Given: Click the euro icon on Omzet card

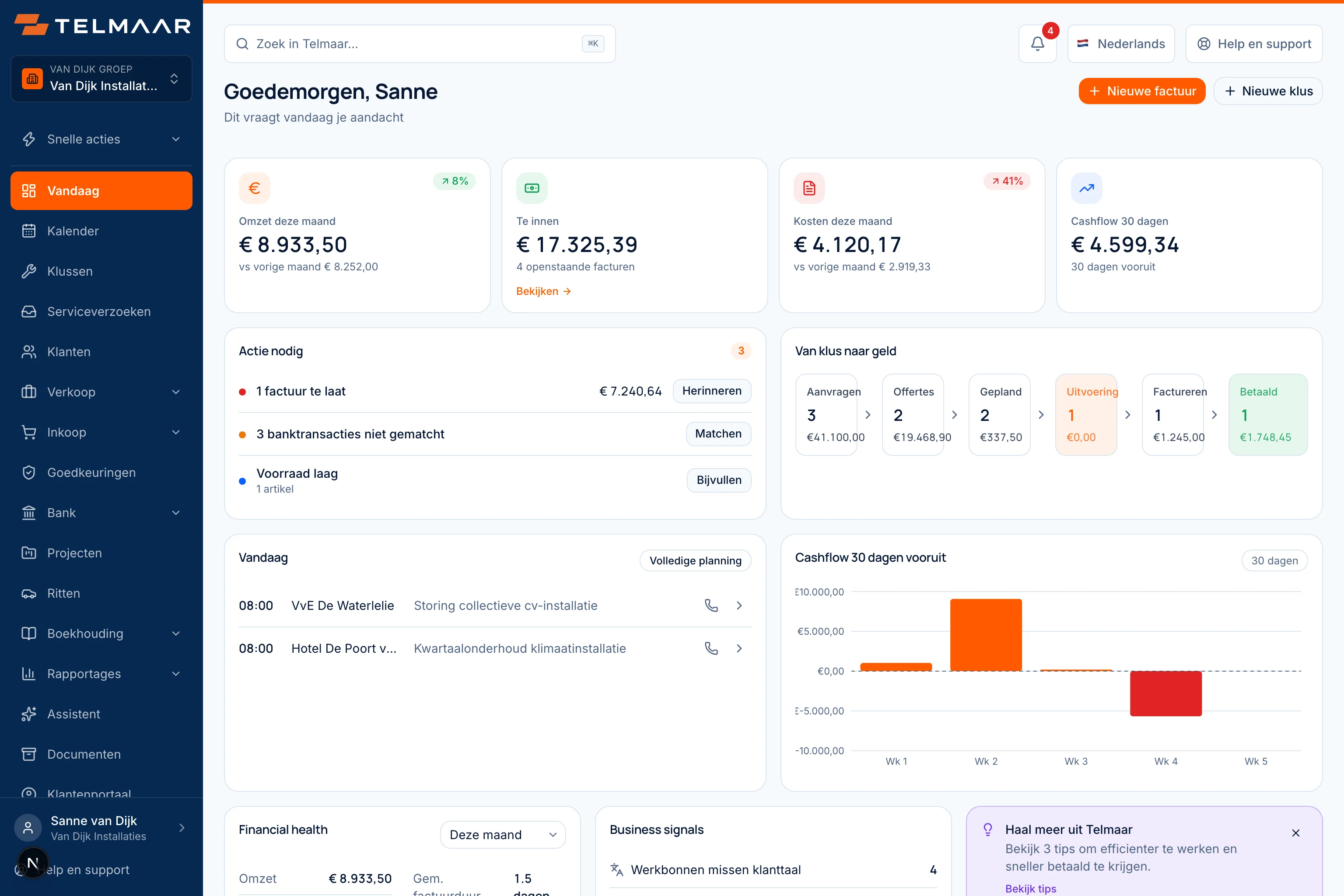Looking at the screenshot, I should pos(254,188).
